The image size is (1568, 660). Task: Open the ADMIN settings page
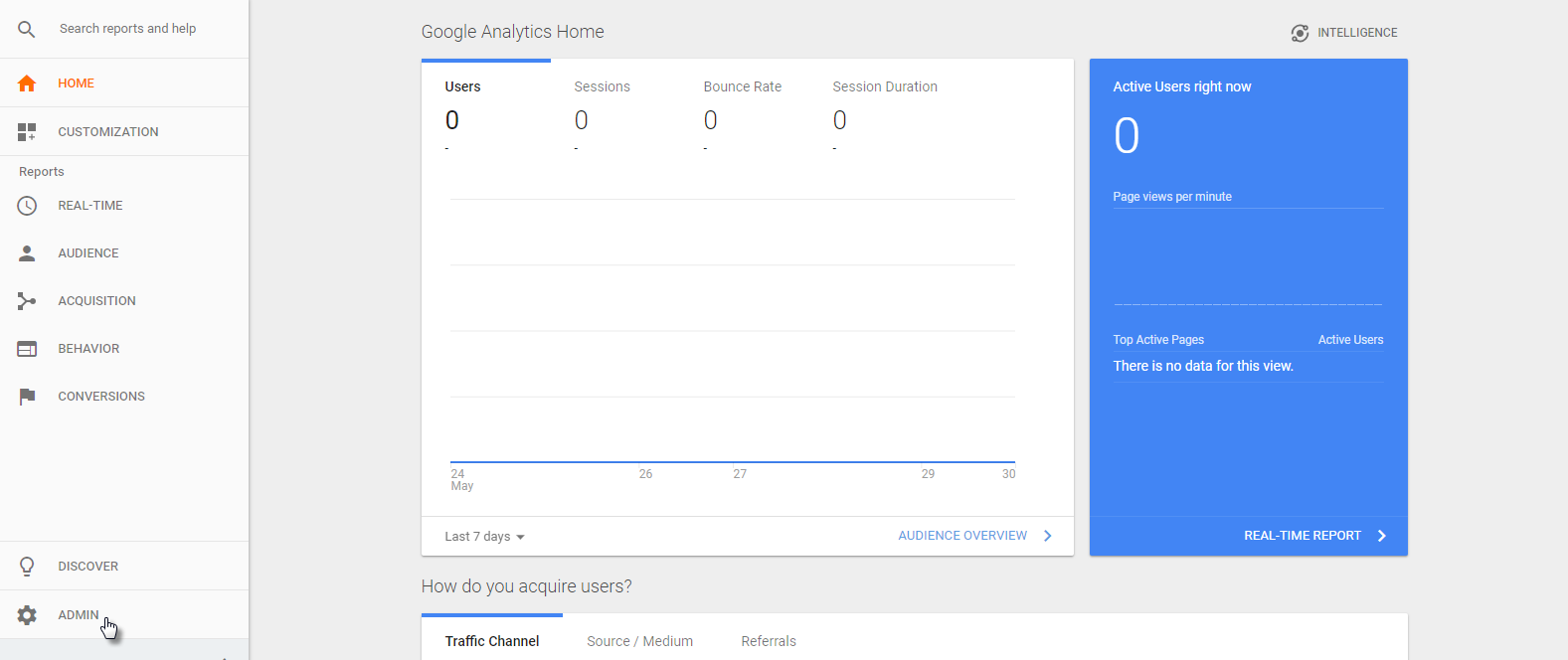79,615
